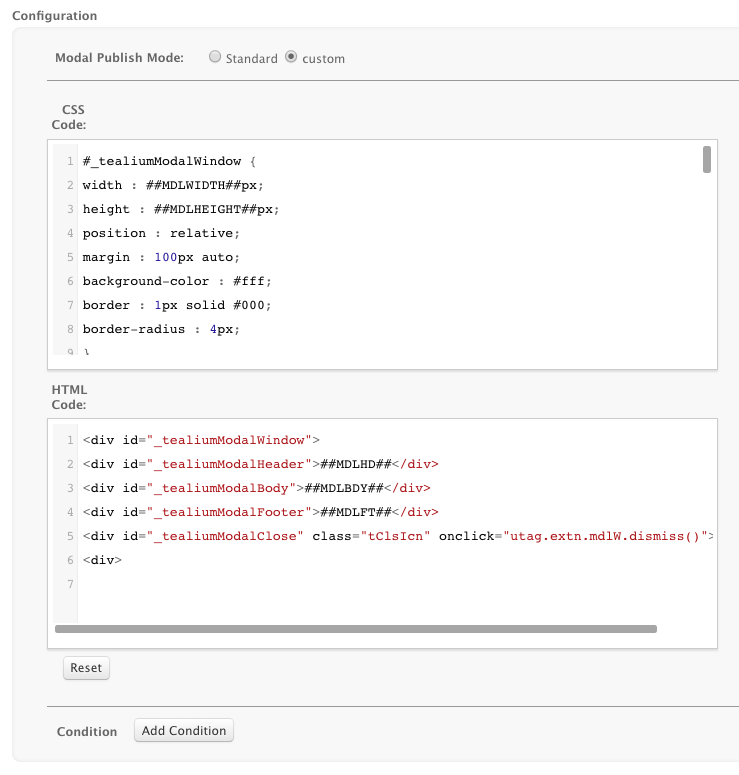Click empty line 7 in HTML editor

coord(300,584)
